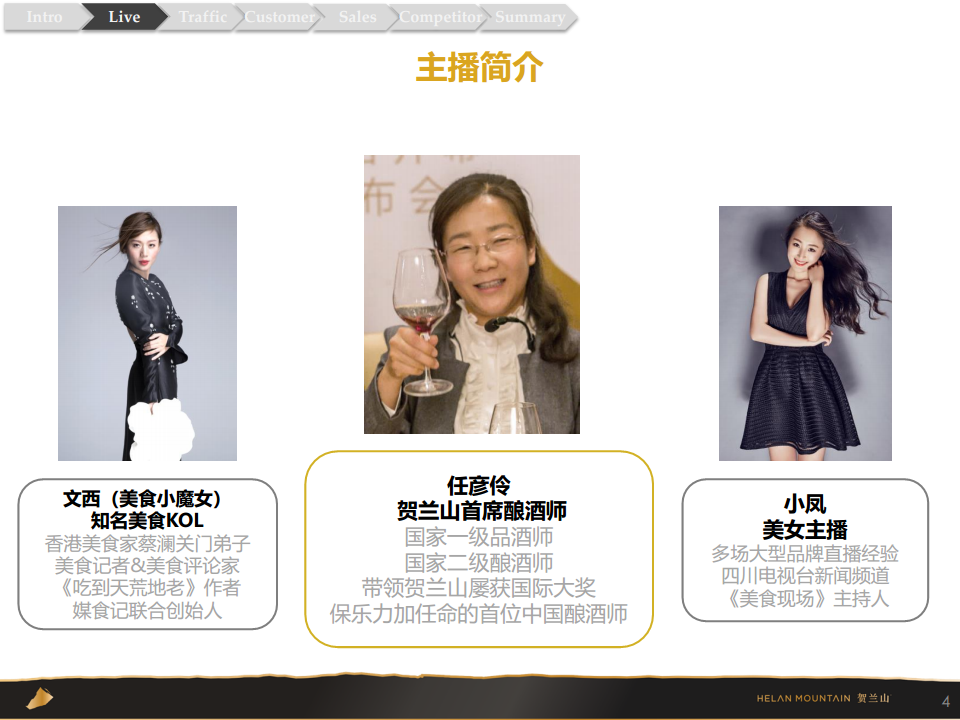This screenshot has height=720, width=960.
Task: Select the photo of 任彦伶 holding wine glass
Action: click(x=472, y=294)
